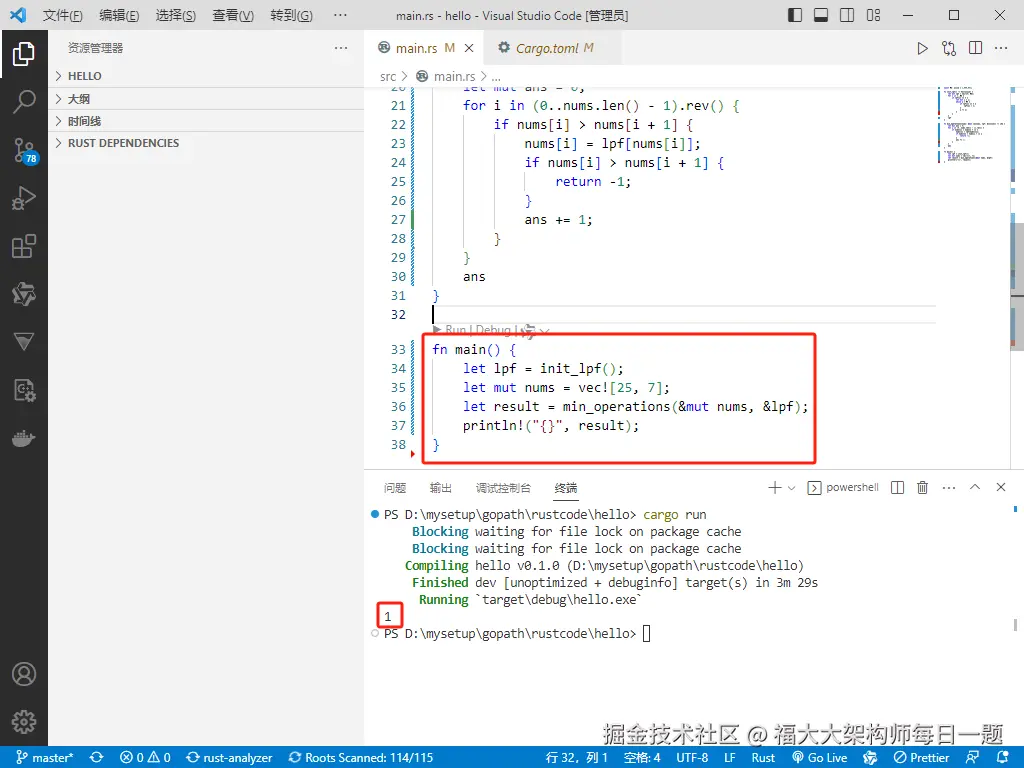
Task: Toggle bottom panel layout icon
Action: tap(821, 15)
